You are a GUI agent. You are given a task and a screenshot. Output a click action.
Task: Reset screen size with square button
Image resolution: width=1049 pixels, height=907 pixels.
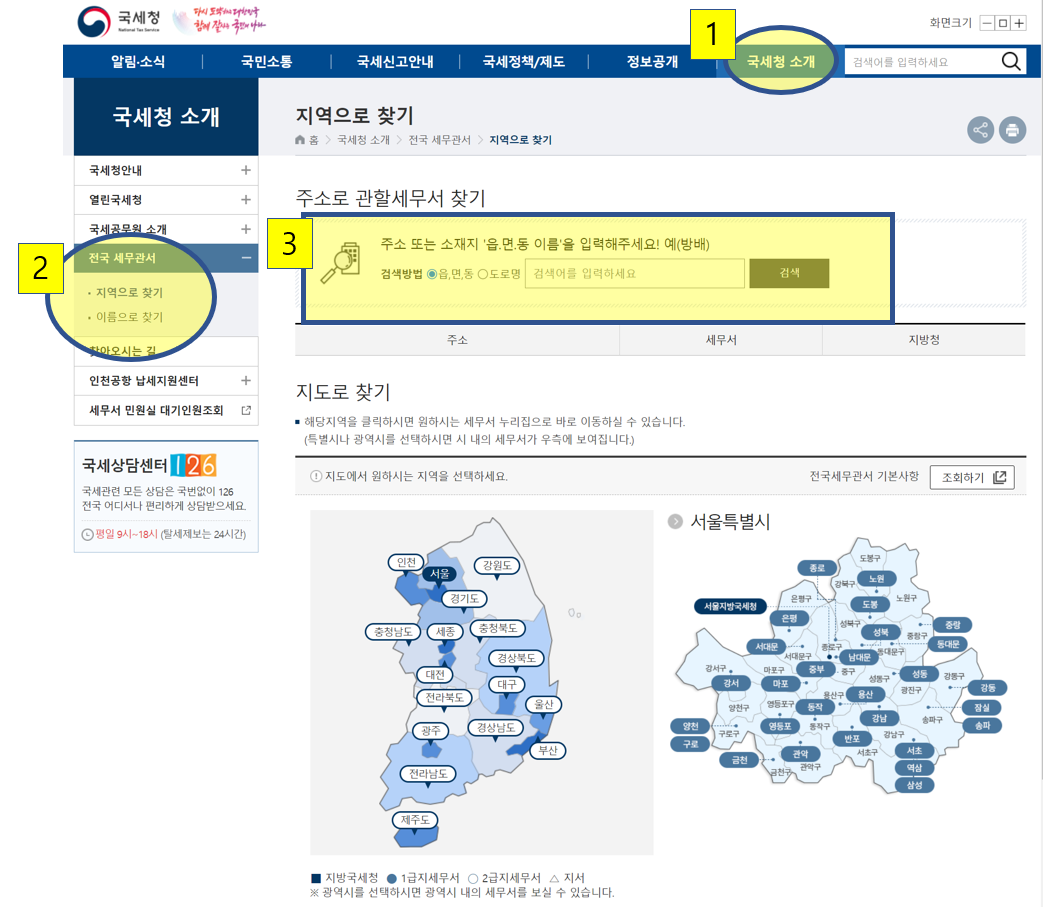pos(1003,23)
